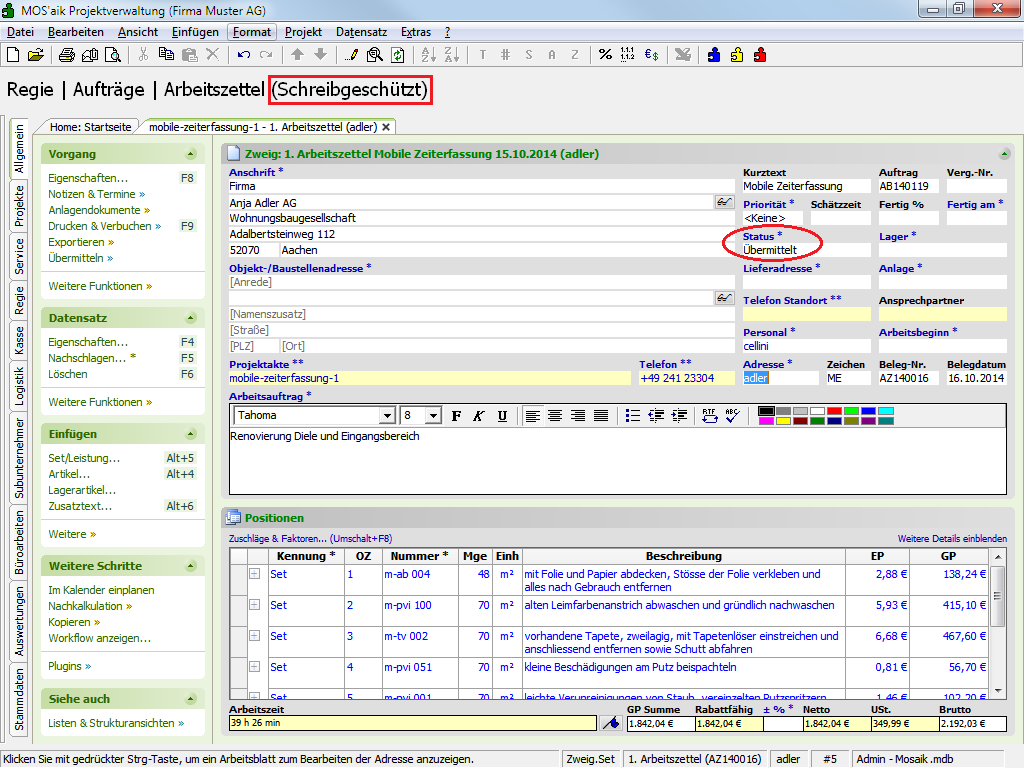Collapse the Vorgang sidebar section
This screenshot has width=1024, height=768.
point(190,155)
